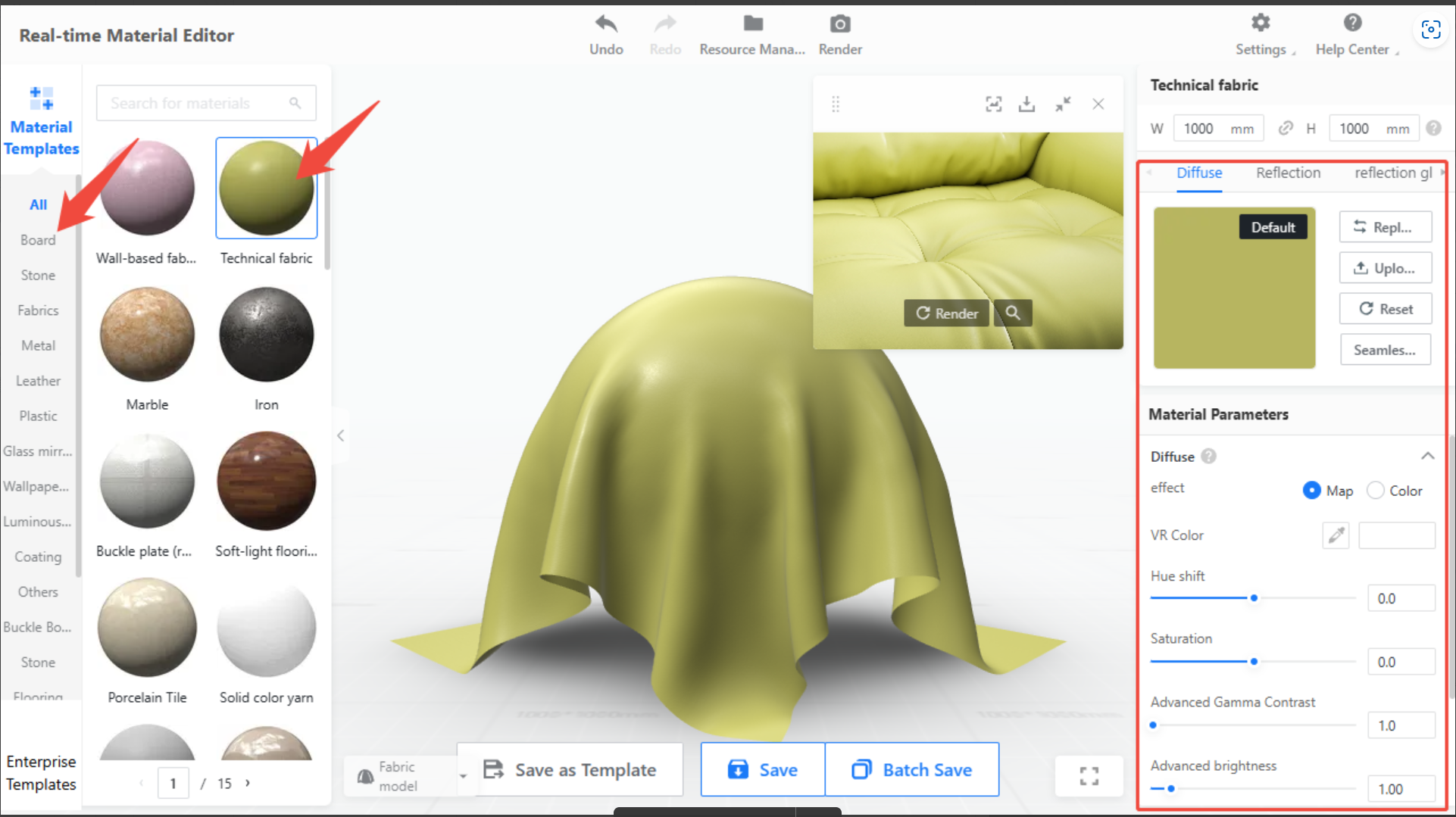The width and height of the screenshot is (1456, 817).
Task: Click the Advanced Gamma Contrast slider handle
Action: (x=1153, y=725)
